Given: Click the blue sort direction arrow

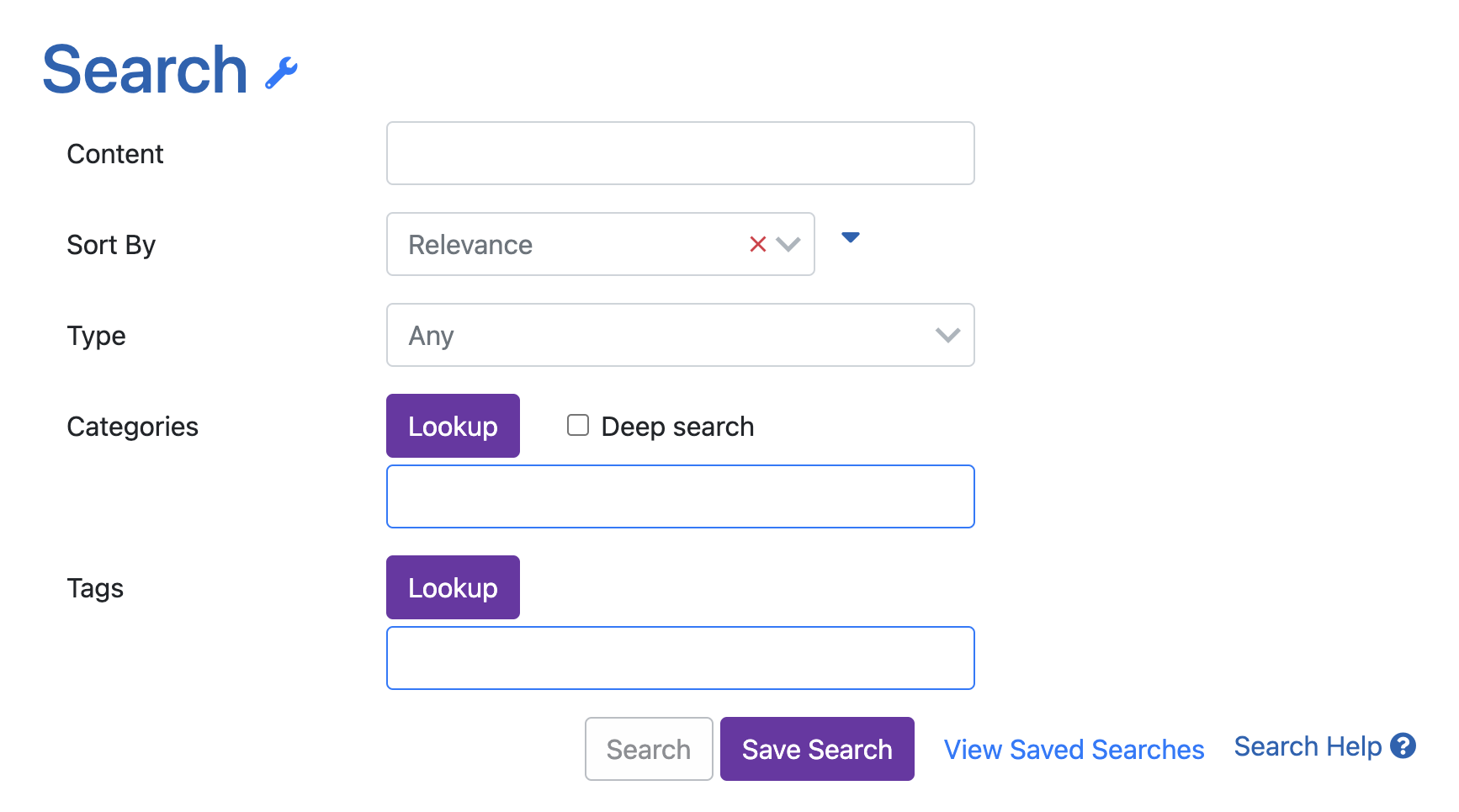Looking at the screenshot, I should coord(851,238).
